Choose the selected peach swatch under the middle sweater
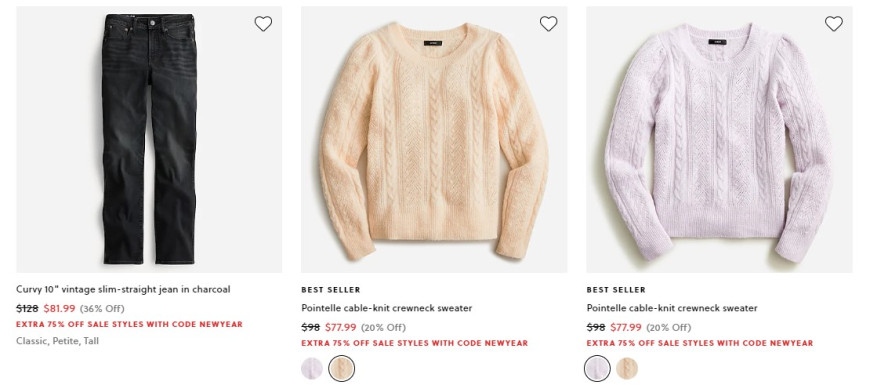Image resolution: width=870 pixels, height=385 pixels. [x=341, y=368]
